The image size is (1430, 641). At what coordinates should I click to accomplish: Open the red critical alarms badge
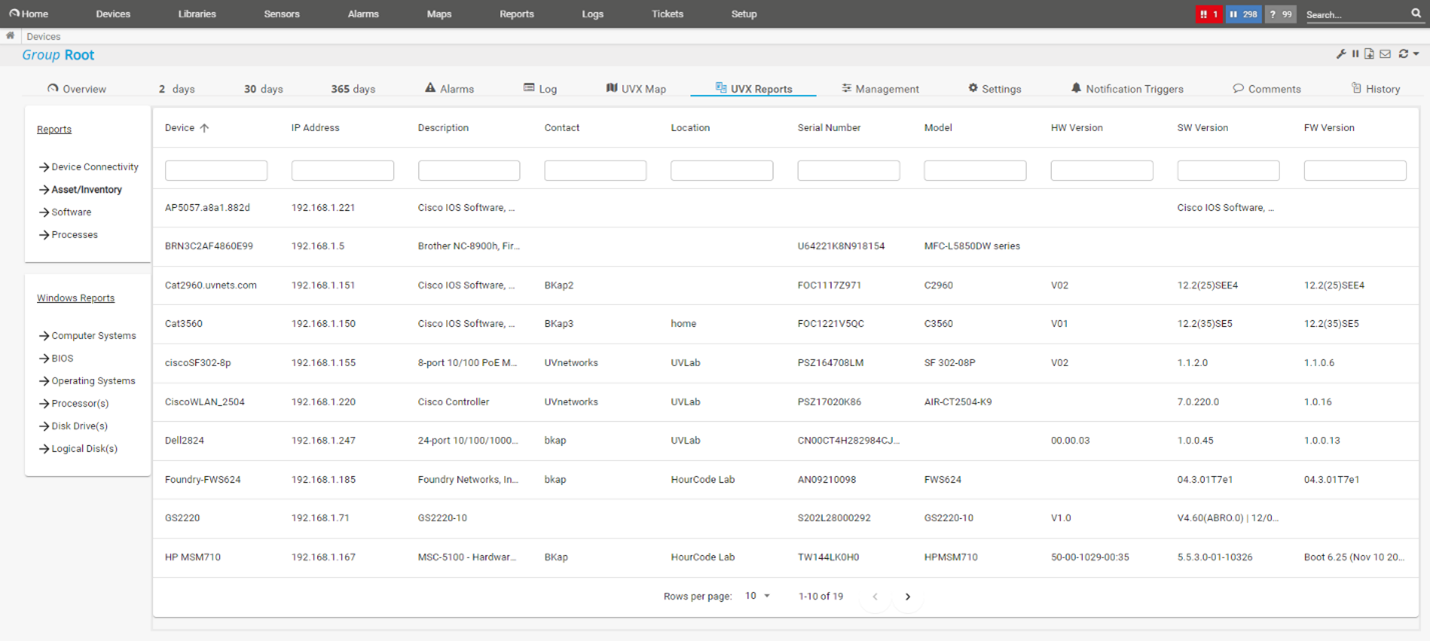coord(1207,13)
